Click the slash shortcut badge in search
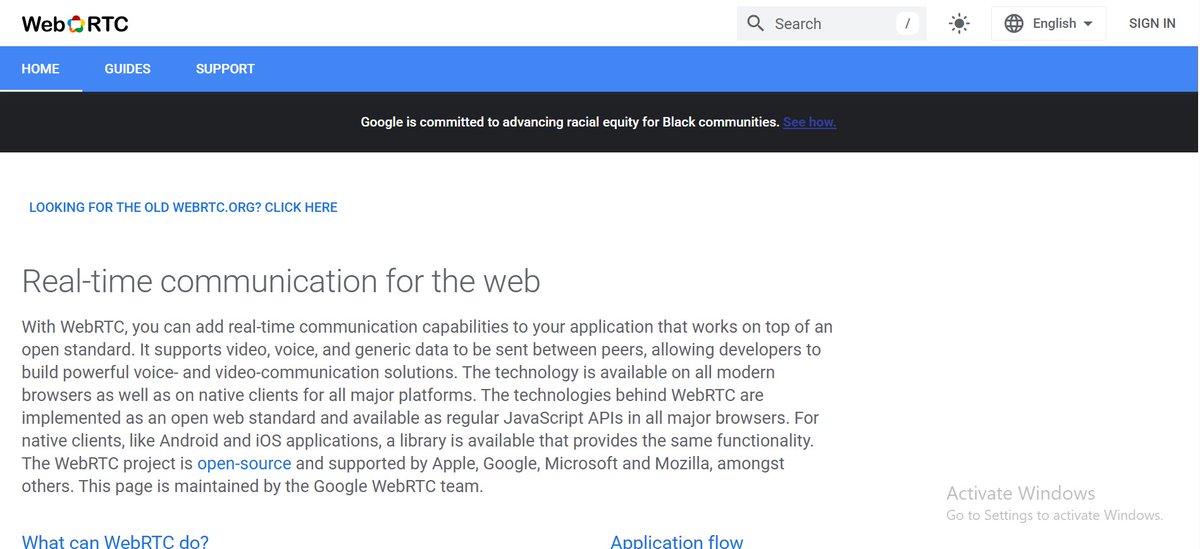Viewport: 1200px width, 549px height. point(907,23)
